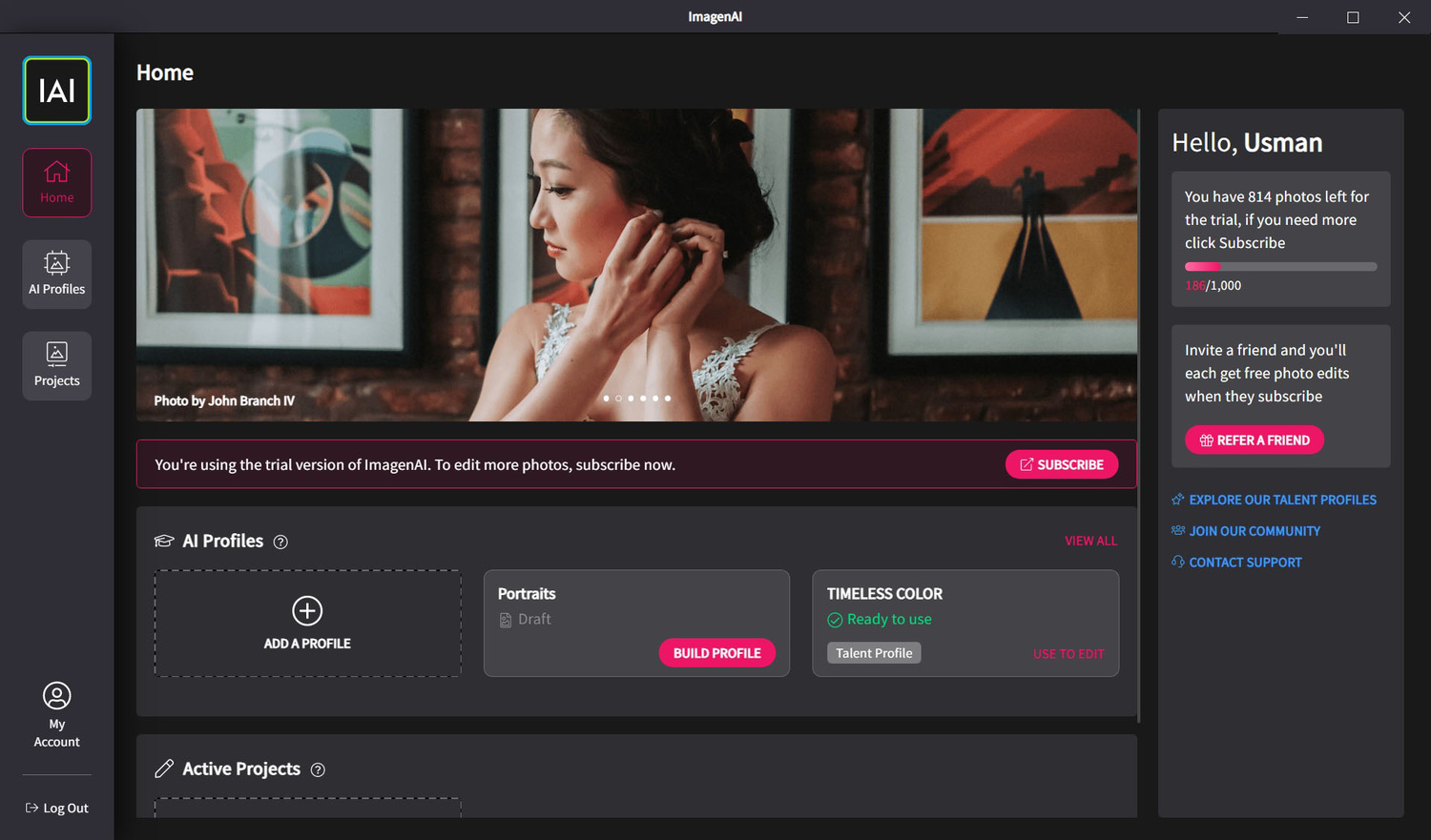Click the Draft document icon on Portraits
1431x840 pixels.
point(506,620)
